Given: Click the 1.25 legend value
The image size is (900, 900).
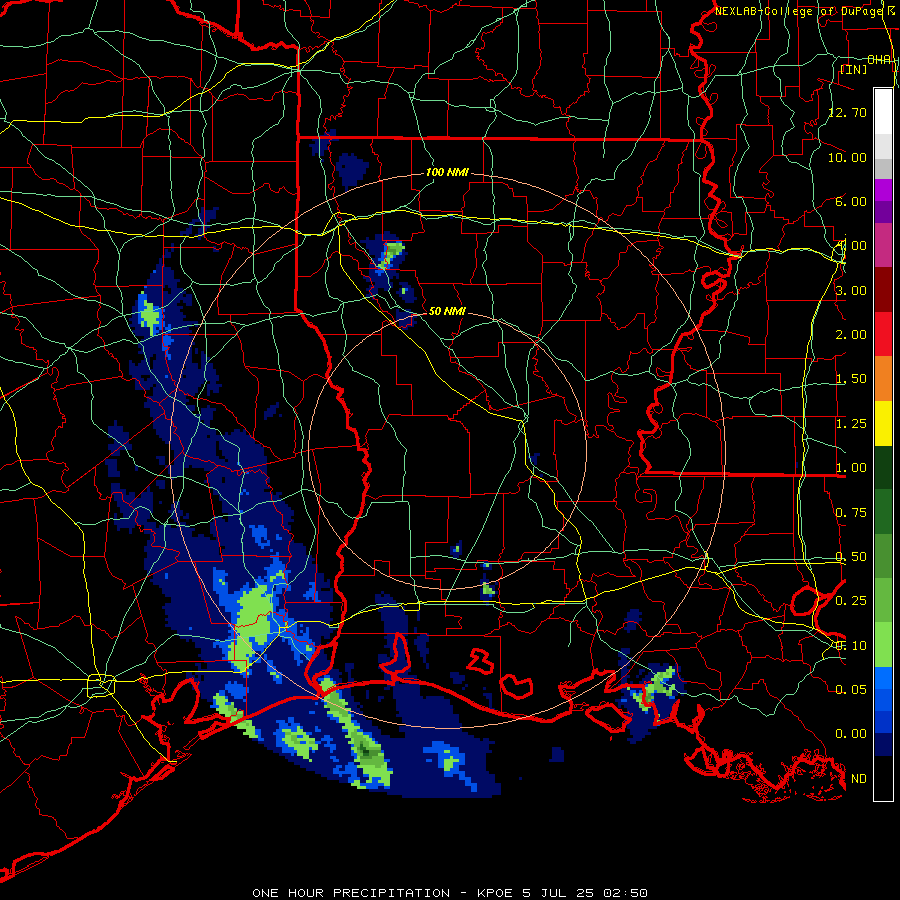Looking at the screenshot, I should pos(851,424).
